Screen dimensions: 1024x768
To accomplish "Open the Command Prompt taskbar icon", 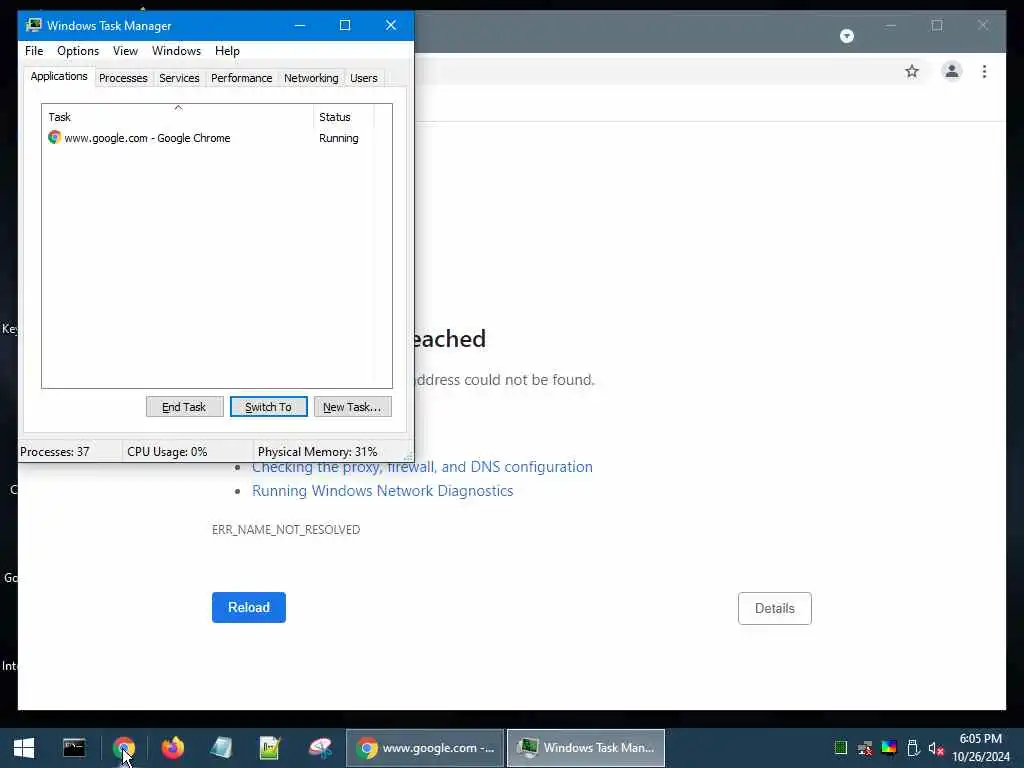I will [74, 747].
